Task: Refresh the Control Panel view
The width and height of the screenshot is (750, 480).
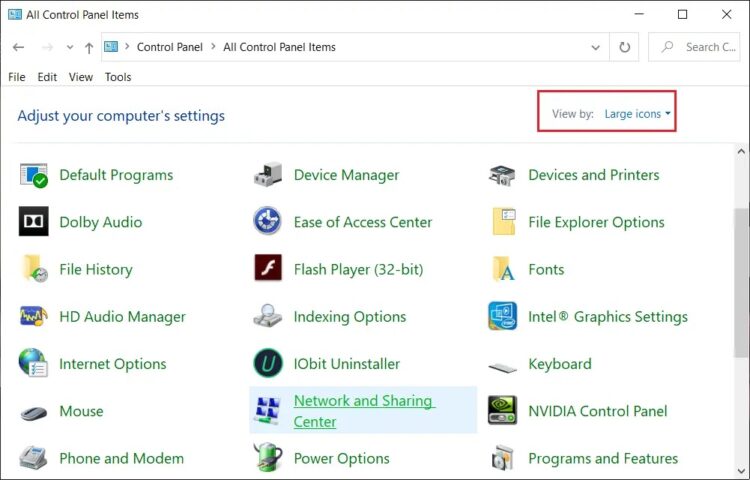Action: pyautogui.click(x=624, y=47)
